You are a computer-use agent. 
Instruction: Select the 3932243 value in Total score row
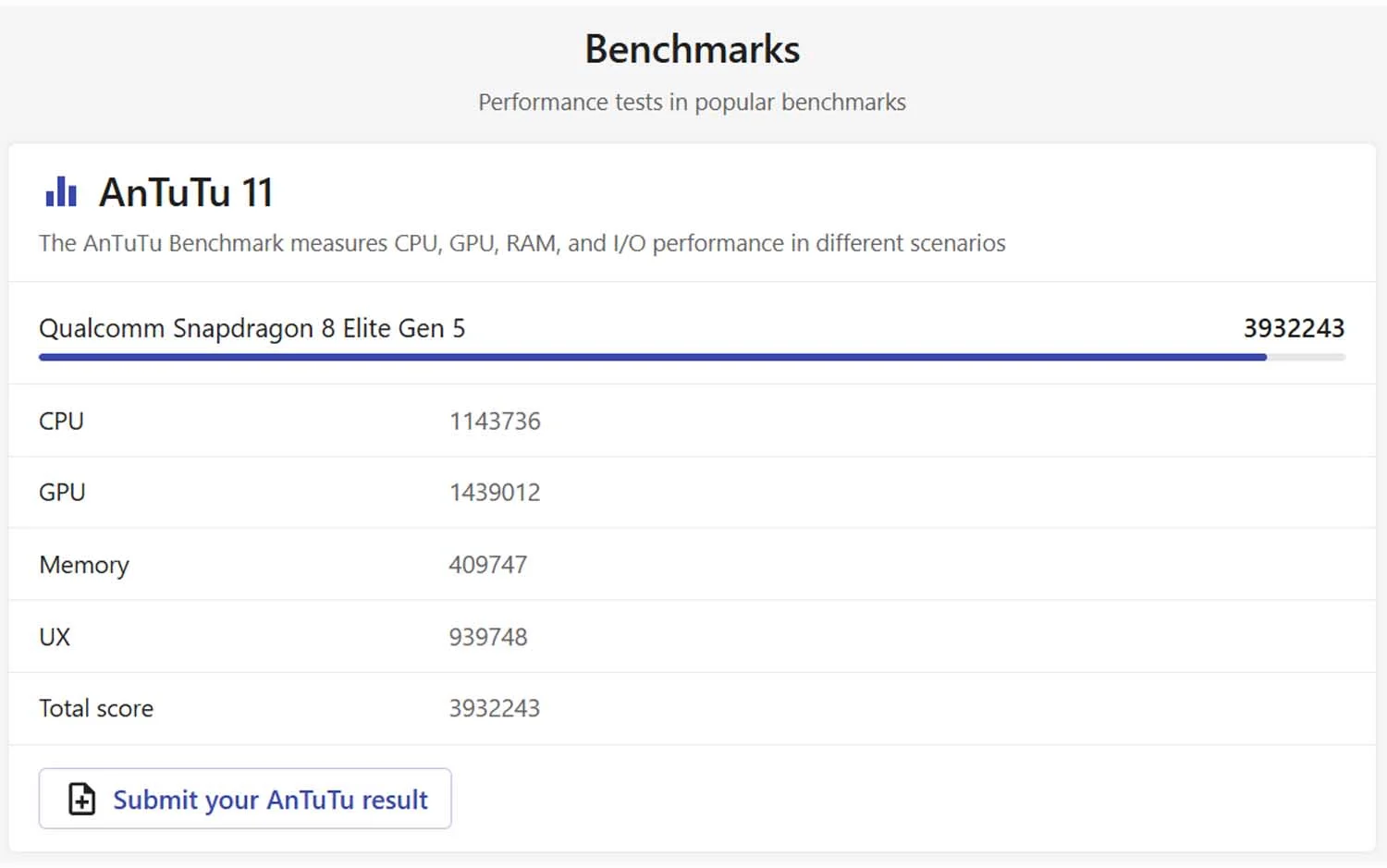pos(495,708)
